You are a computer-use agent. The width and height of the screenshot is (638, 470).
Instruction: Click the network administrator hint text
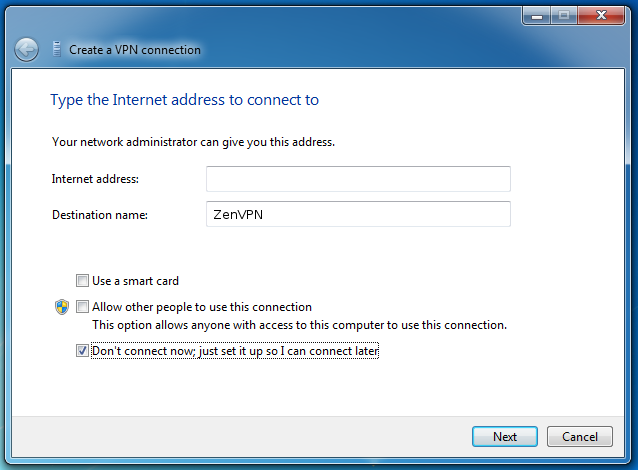[x=193, y=142]
